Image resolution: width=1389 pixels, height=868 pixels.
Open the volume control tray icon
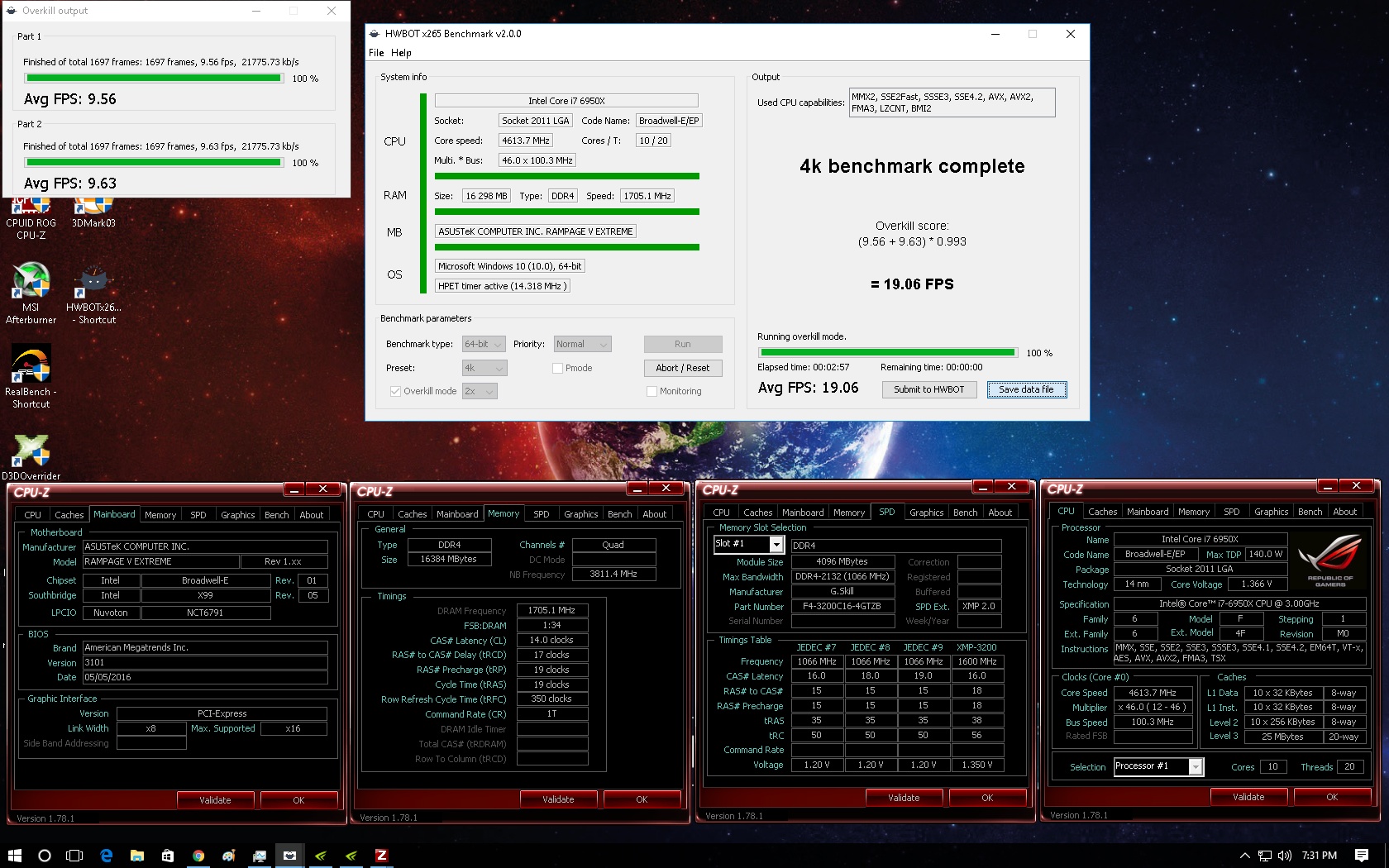click(x=1285, y=856)
